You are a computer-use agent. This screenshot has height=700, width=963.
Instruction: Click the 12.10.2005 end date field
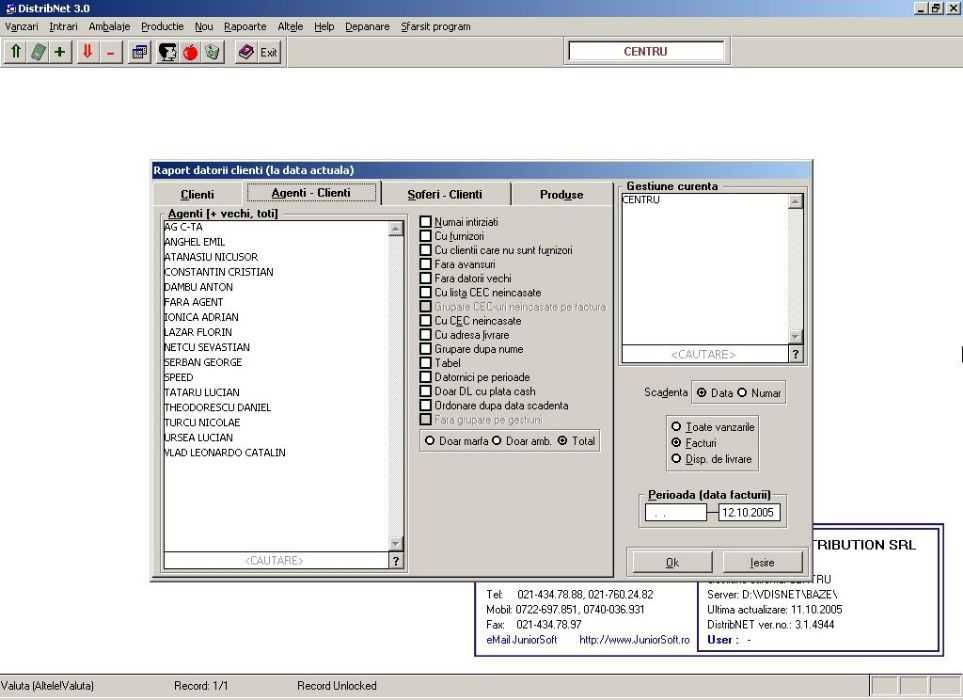click(x=749, y=513)
